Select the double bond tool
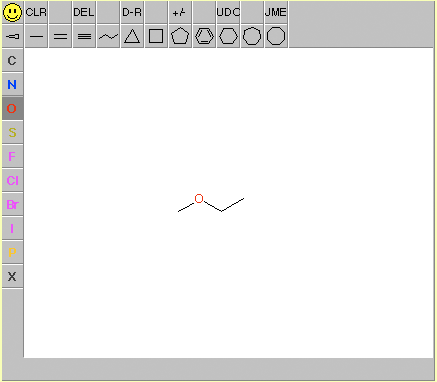 point(60,36)
